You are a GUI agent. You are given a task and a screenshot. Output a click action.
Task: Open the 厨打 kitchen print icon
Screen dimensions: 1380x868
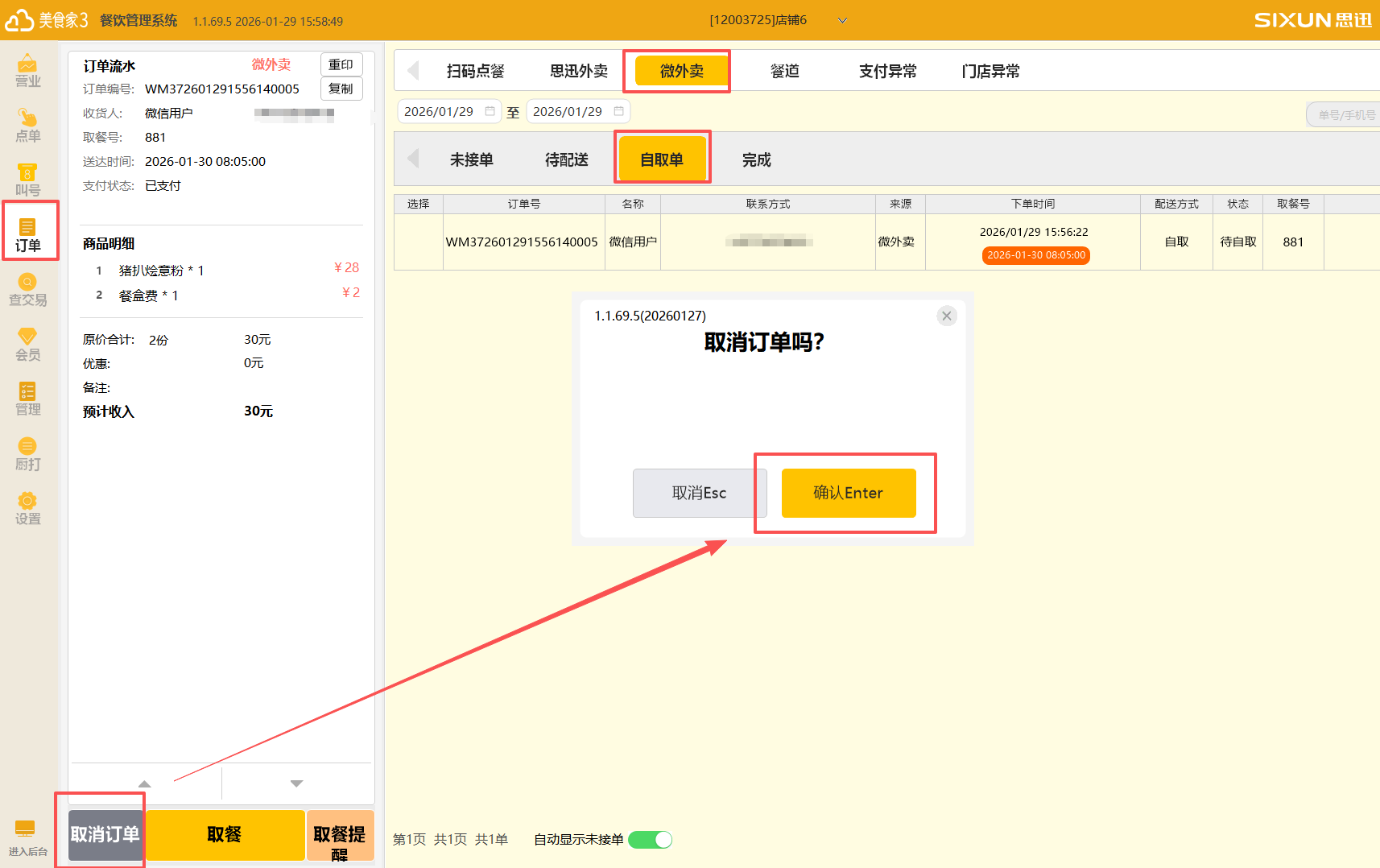(x=27, y=454)
